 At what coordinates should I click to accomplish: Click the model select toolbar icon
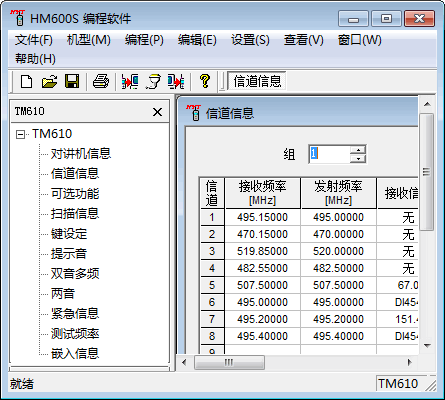153,81
